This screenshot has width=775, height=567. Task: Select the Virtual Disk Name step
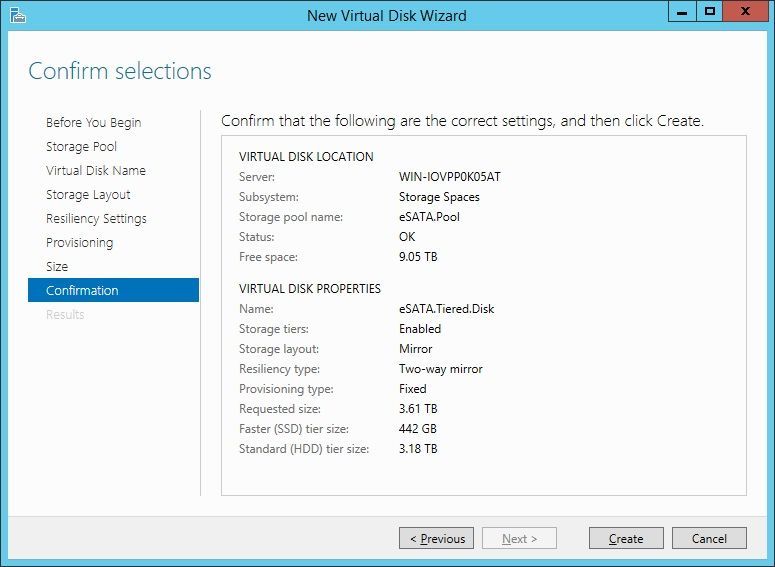click(95, 171)
